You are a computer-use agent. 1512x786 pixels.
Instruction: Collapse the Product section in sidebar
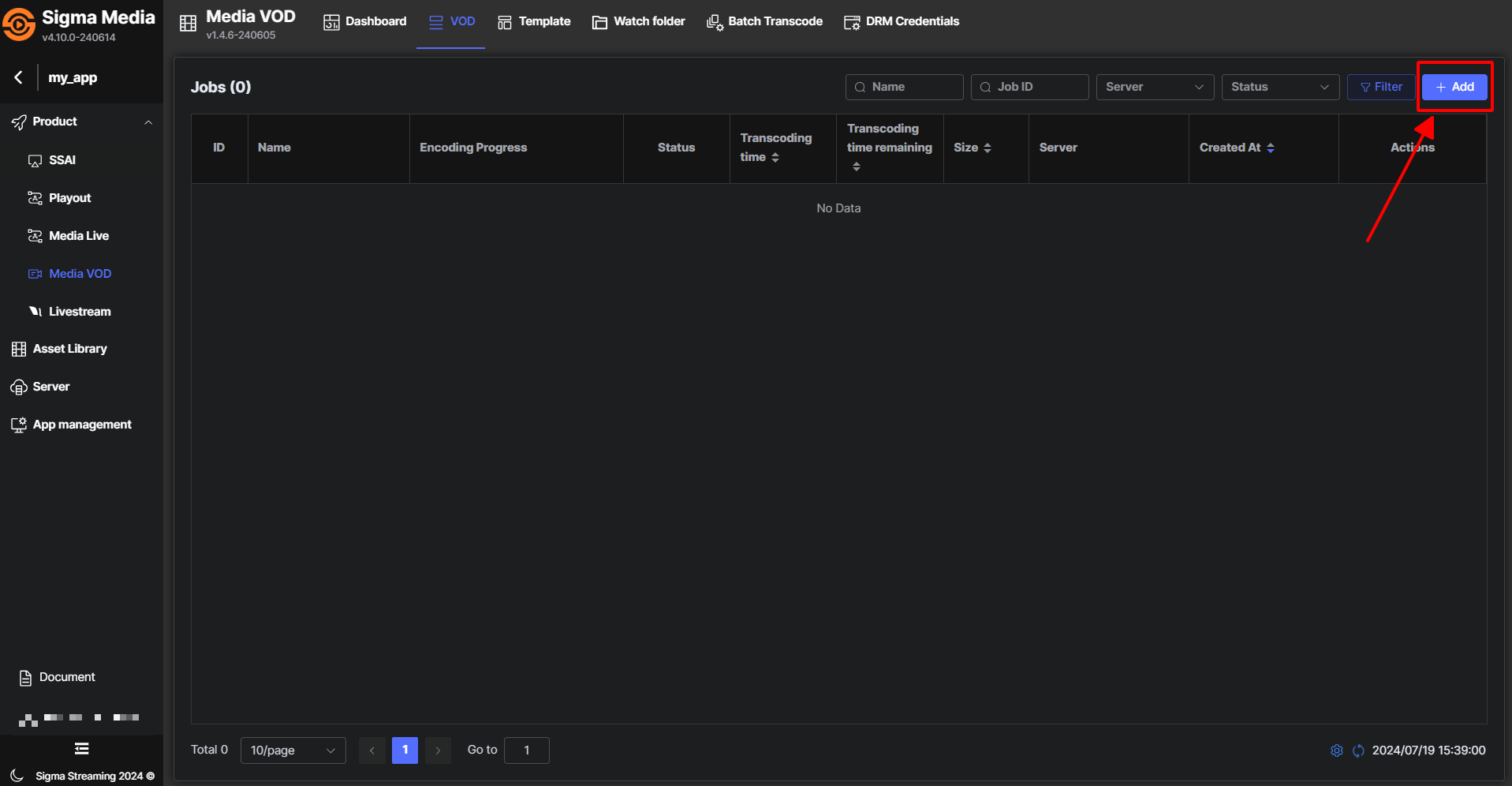147,122
